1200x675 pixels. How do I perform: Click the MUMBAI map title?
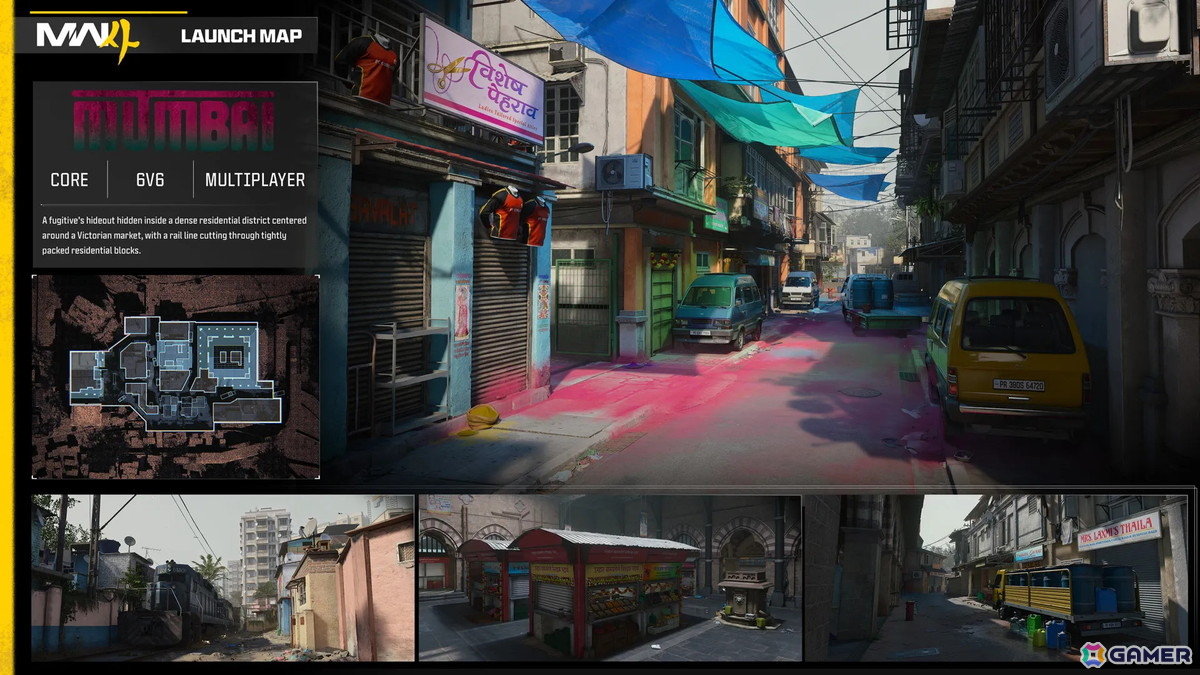point(175,121)
